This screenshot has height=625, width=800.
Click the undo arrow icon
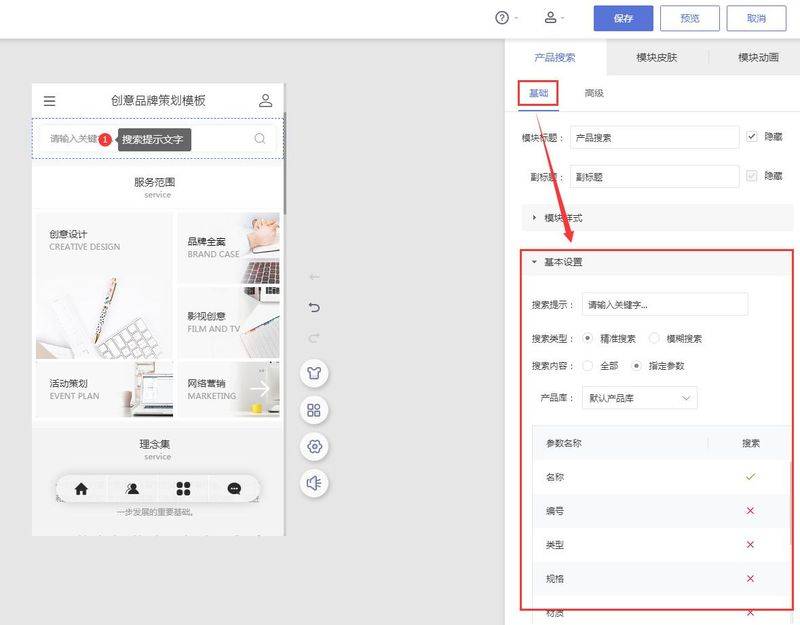click(315, 307)
